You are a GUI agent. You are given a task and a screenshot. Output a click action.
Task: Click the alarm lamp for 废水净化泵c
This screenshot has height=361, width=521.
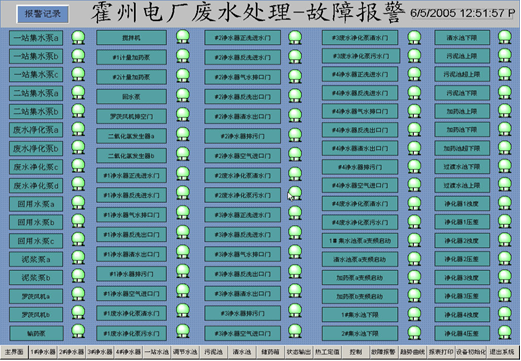tap(78, 166)
